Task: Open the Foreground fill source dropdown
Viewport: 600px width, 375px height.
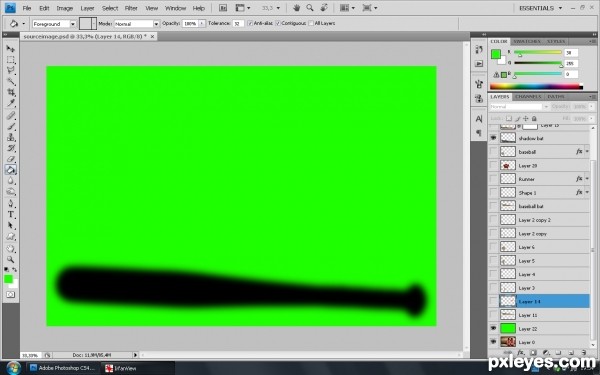Action: 73,24
